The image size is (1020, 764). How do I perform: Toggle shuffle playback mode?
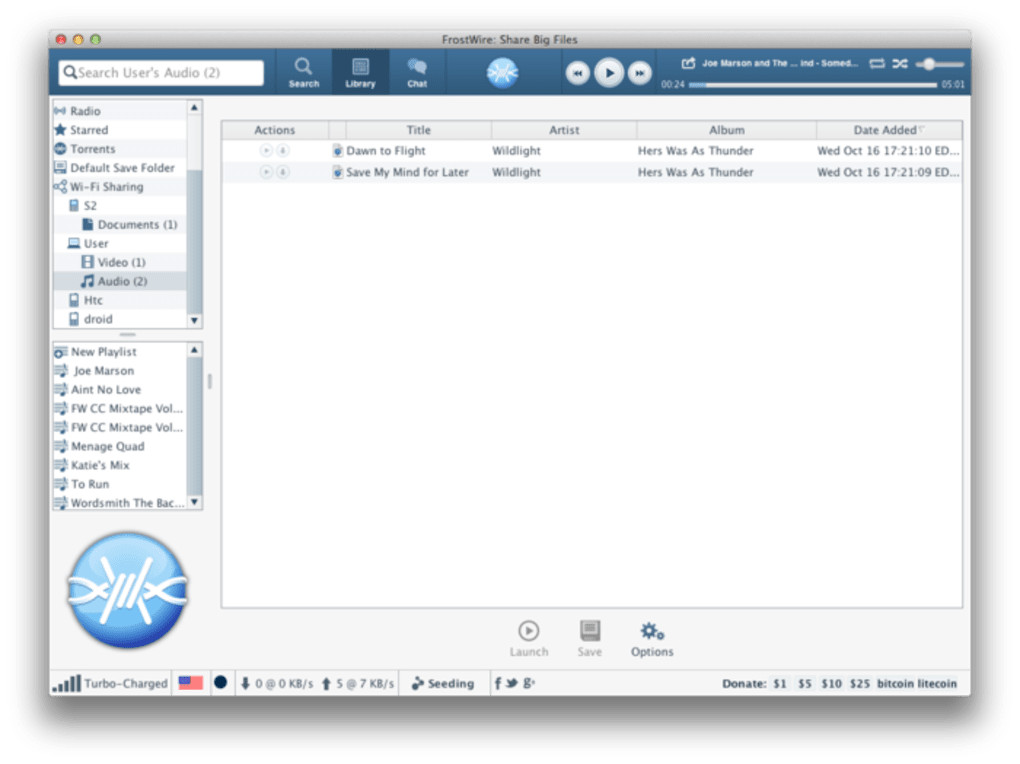pyautogui.click(x=900, y=63)
